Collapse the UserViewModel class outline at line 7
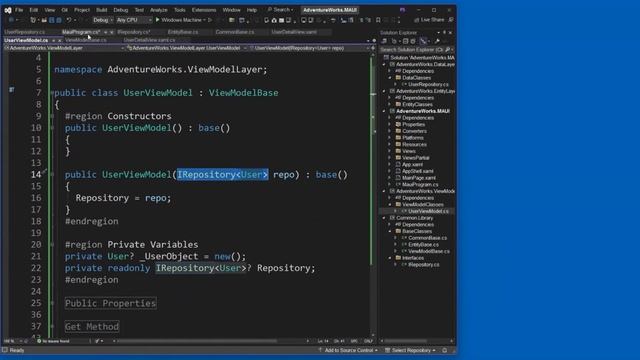The width and height of the screenshot is (640, 360). (x=52, y=93)
